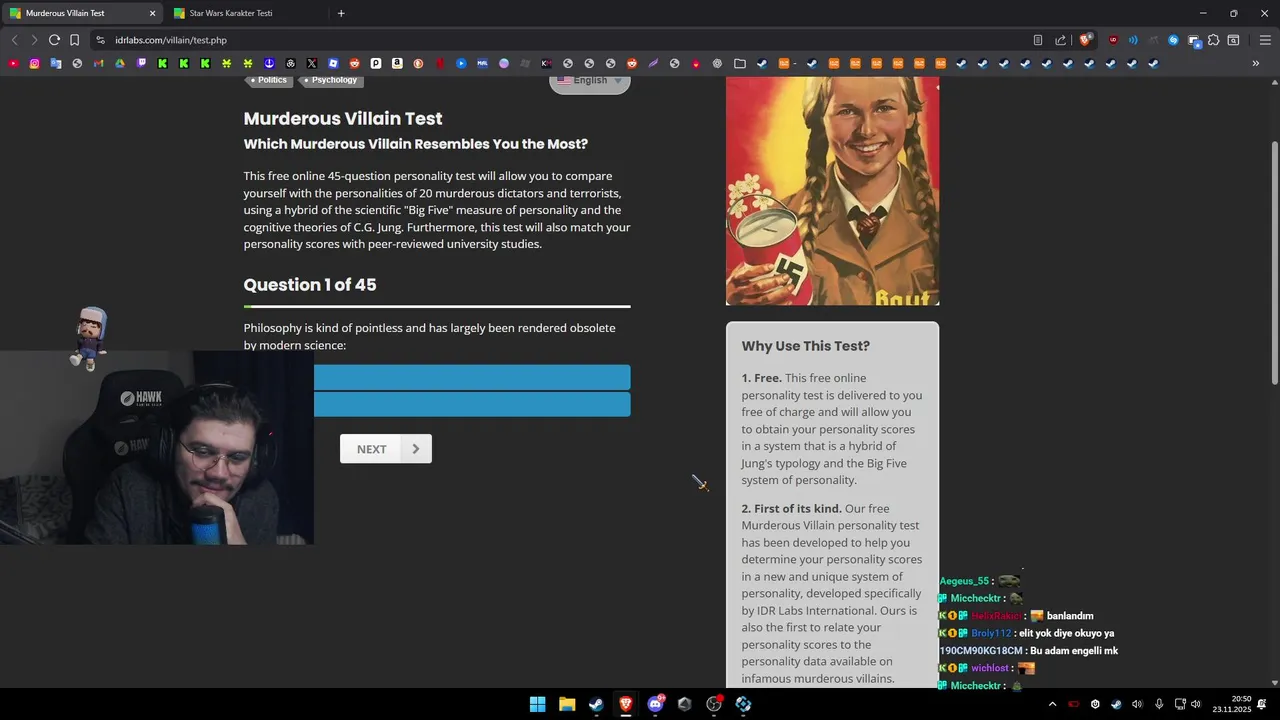Click the Psychology category tag
The image size is (1280, 720).
(330, 80)
